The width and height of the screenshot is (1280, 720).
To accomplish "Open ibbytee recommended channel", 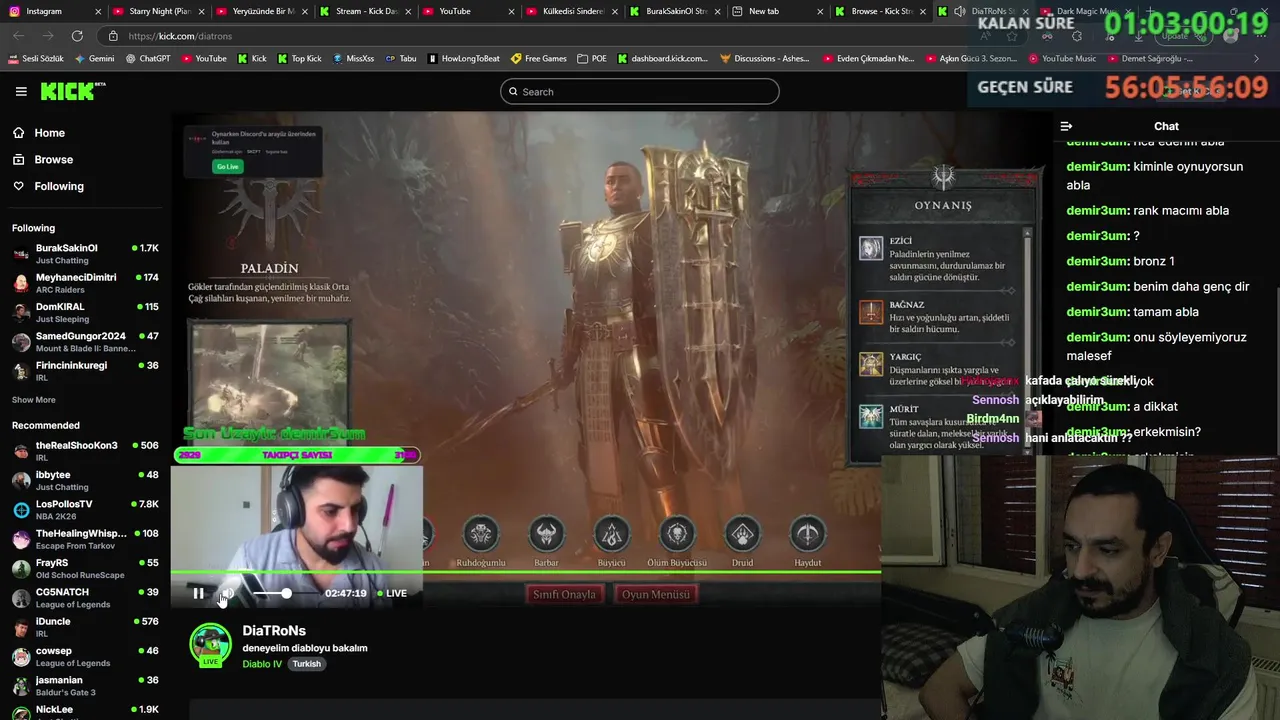I will click(85, 480).
